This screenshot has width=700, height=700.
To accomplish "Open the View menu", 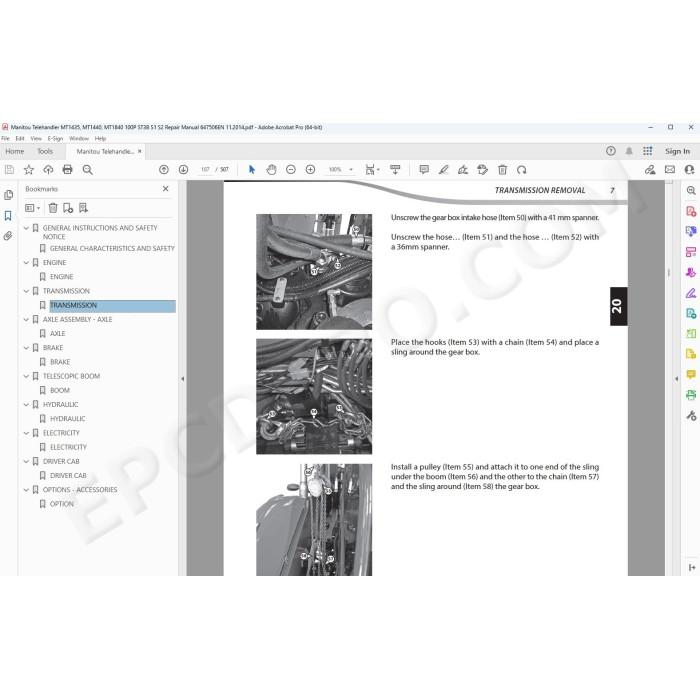I will [36, 139].
